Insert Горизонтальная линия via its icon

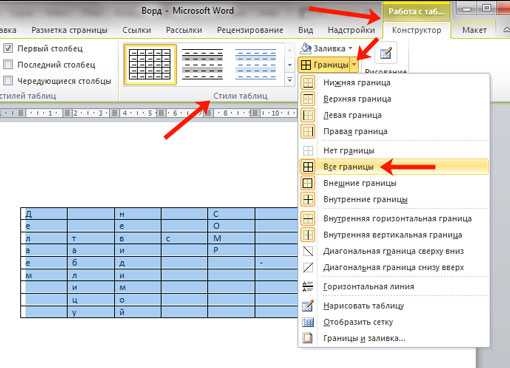coord(308,286)
